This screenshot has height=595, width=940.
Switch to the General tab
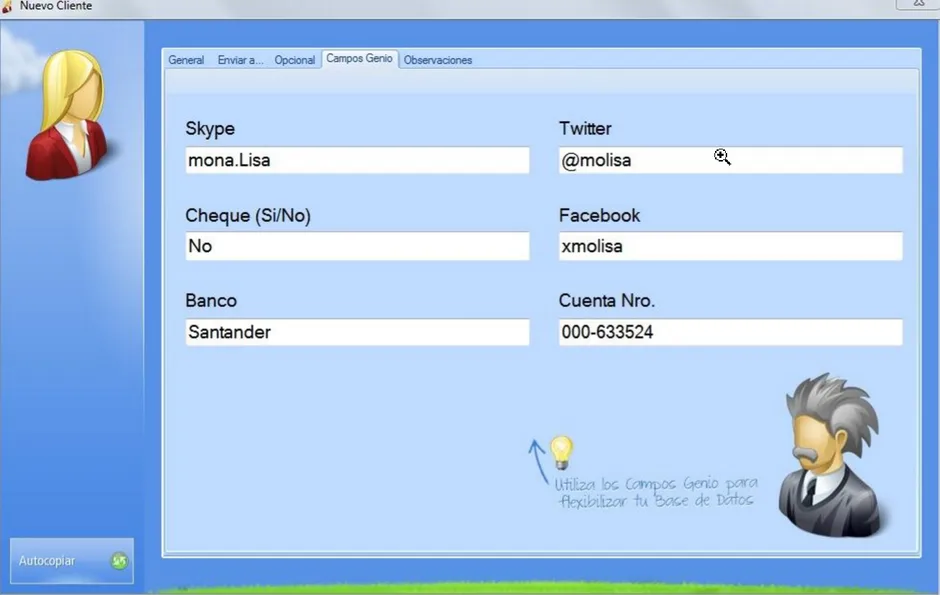click(x=186, y=60)
